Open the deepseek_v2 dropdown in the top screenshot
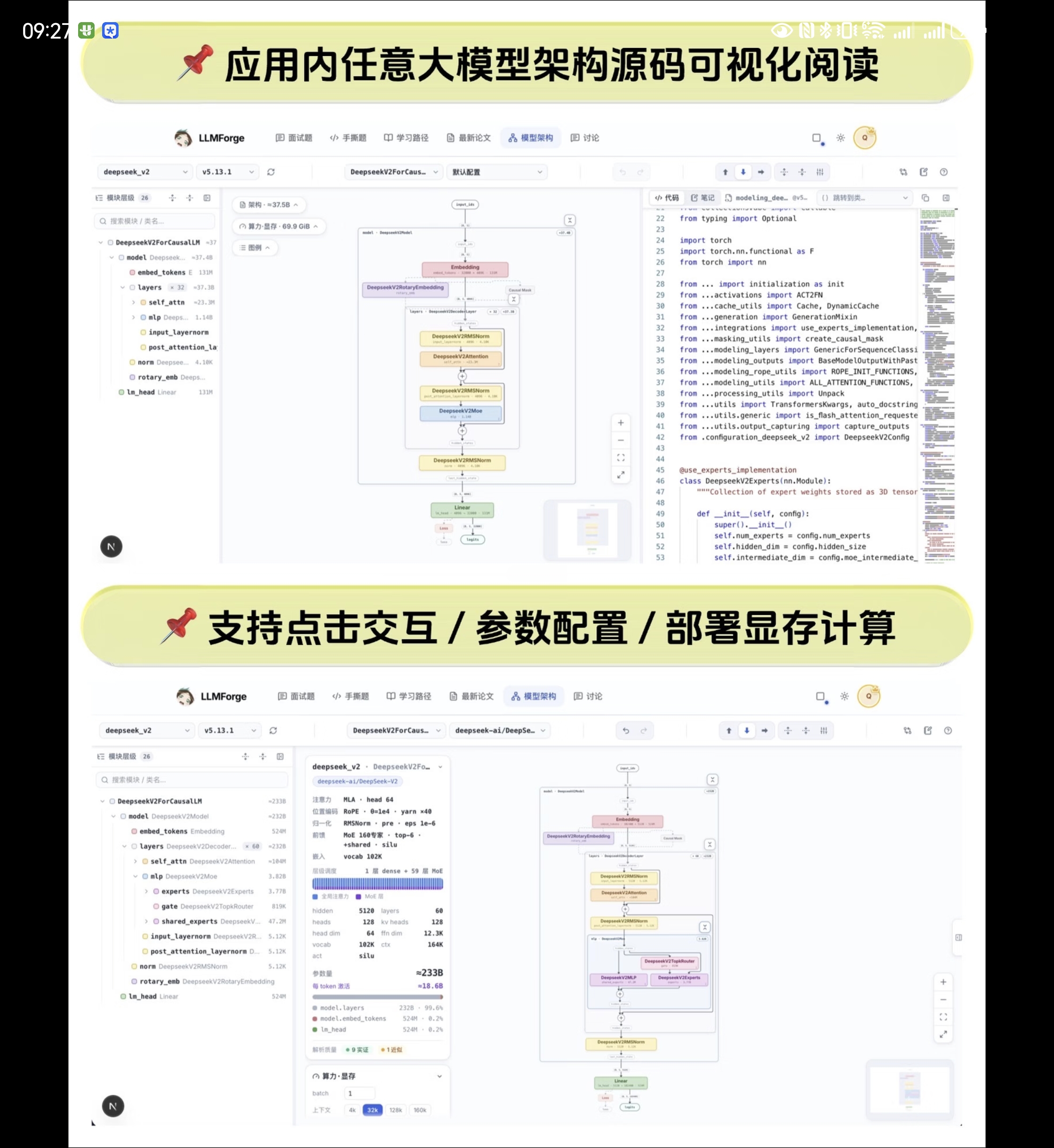 (145, 172)
